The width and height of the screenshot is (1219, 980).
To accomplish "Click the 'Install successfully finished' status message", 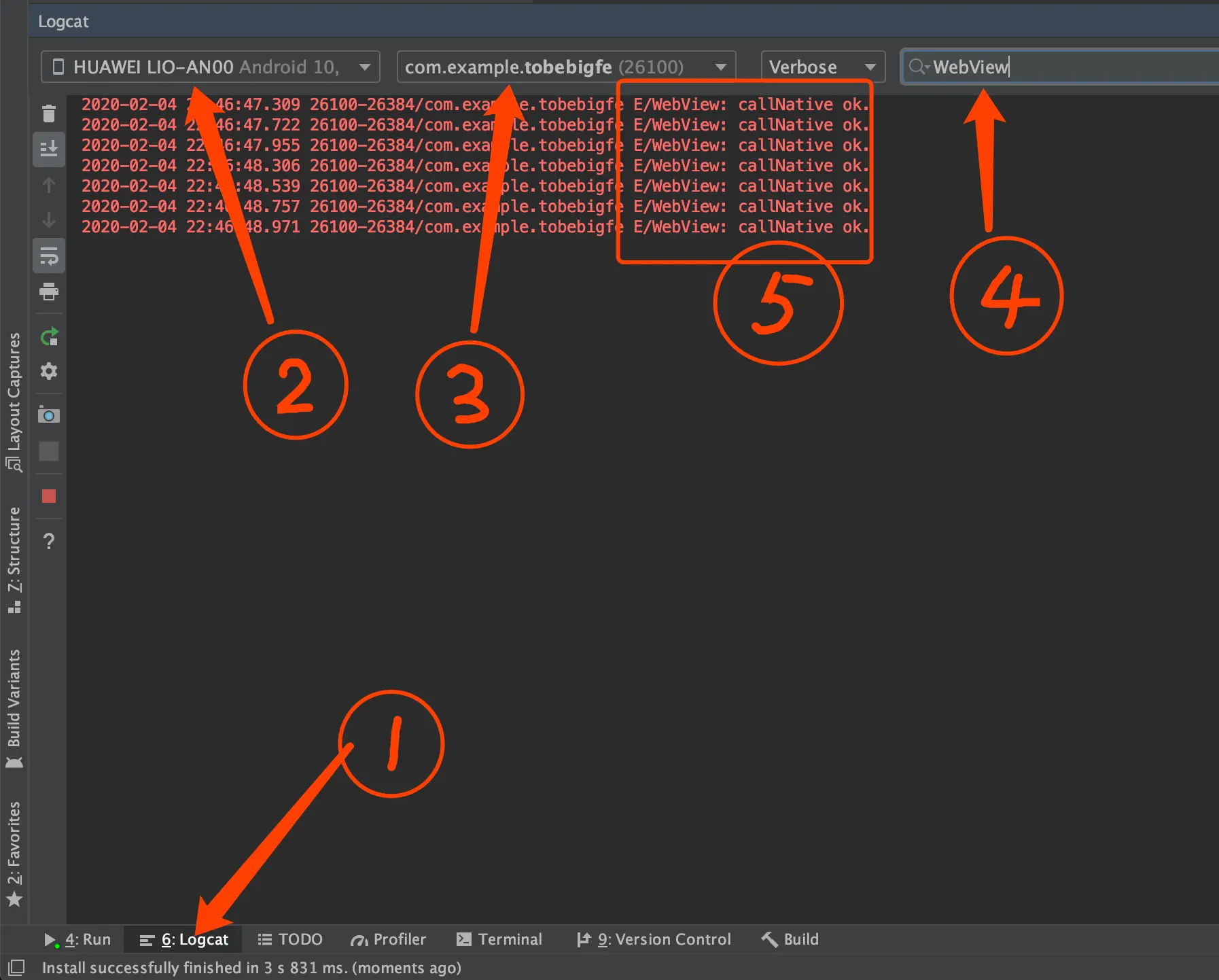I will click(251, 967).
